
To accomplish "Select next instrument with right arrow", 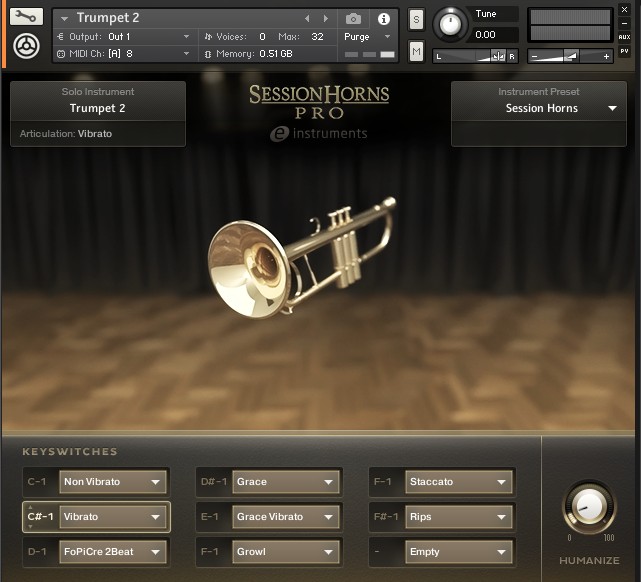I will [x=326, y=18].
